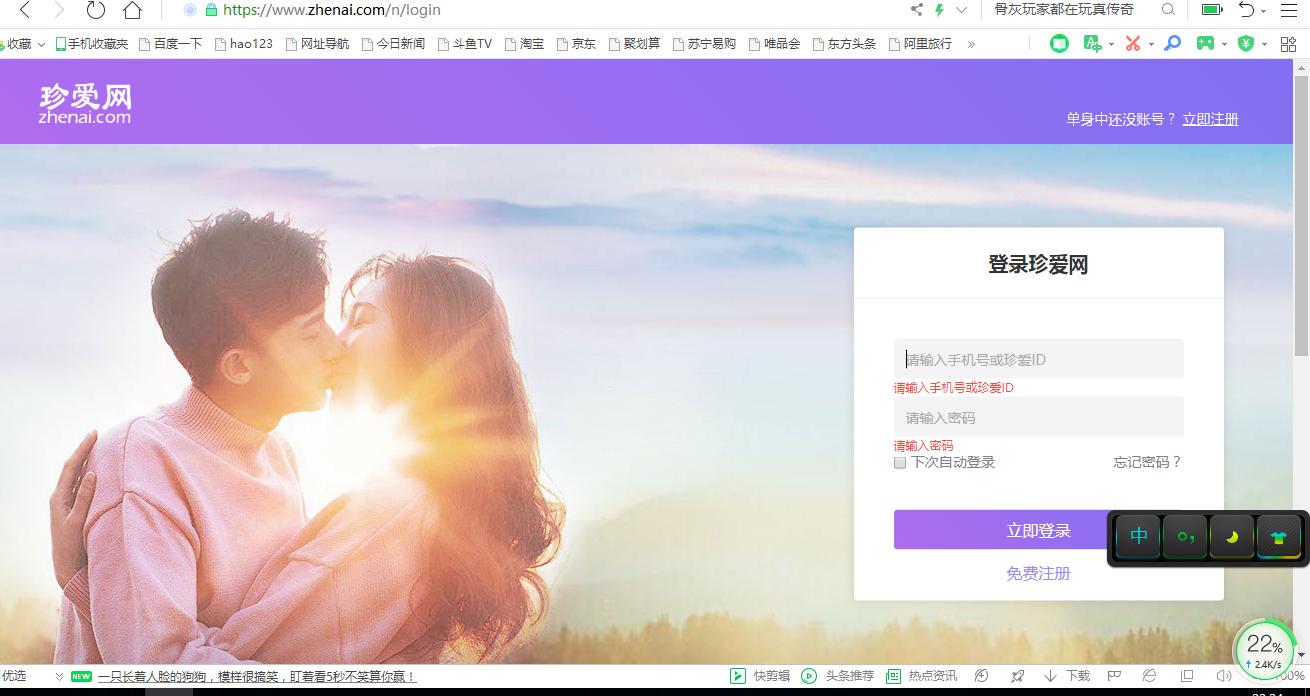This screenshot has width=1310, height=696.
Task: Open the gamepad icon's dropdown arrow
Action: 1224,43
